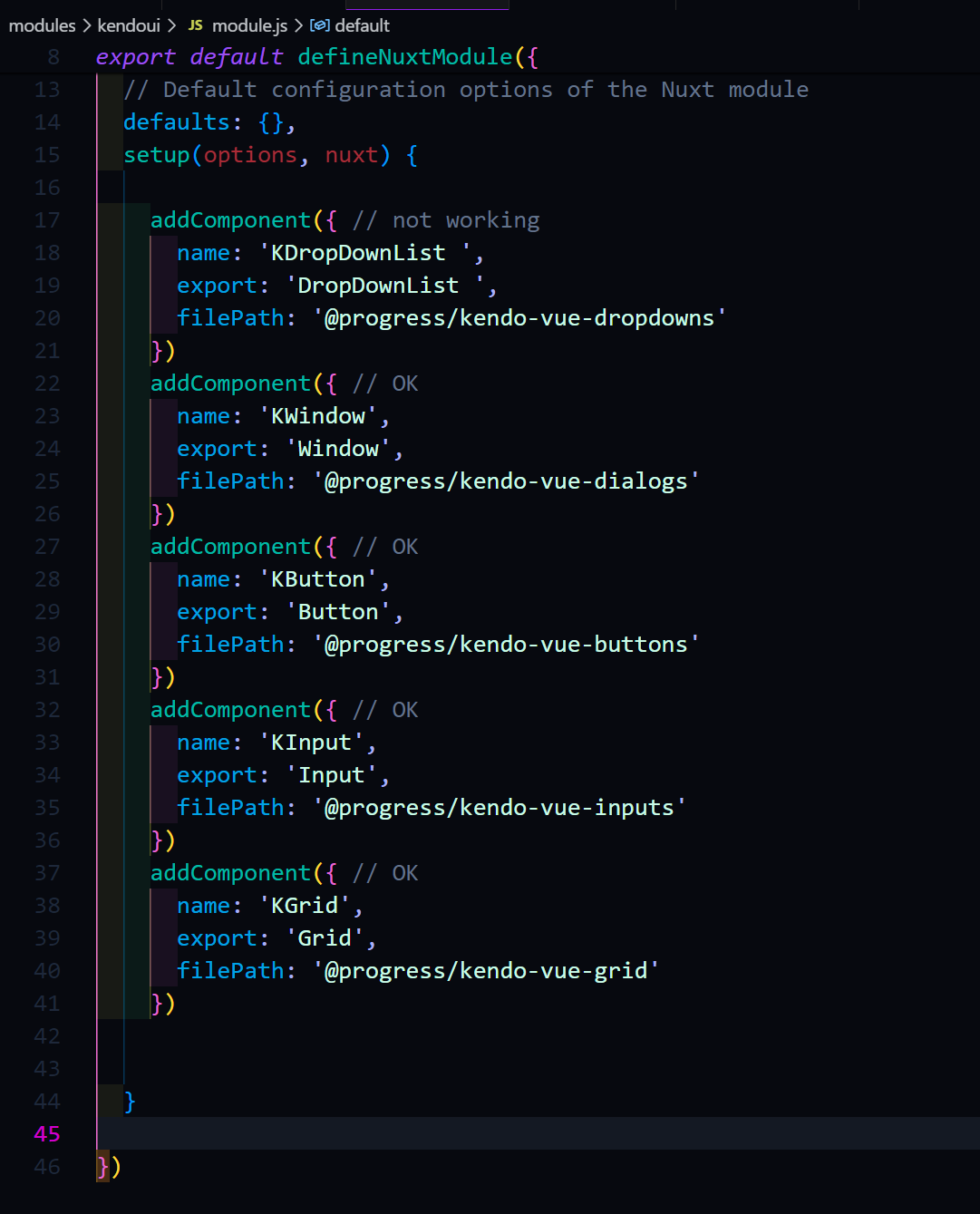
Task: Click the symbol icon before 'default' breadcrumb
Action: pyautogui.click(x=319, y=25)
